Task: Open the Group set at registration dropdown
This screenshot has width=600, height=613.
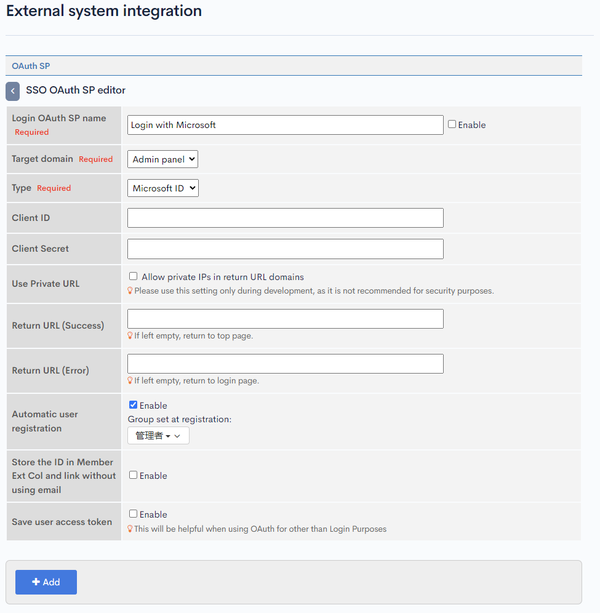Action: tap(158, 436)
